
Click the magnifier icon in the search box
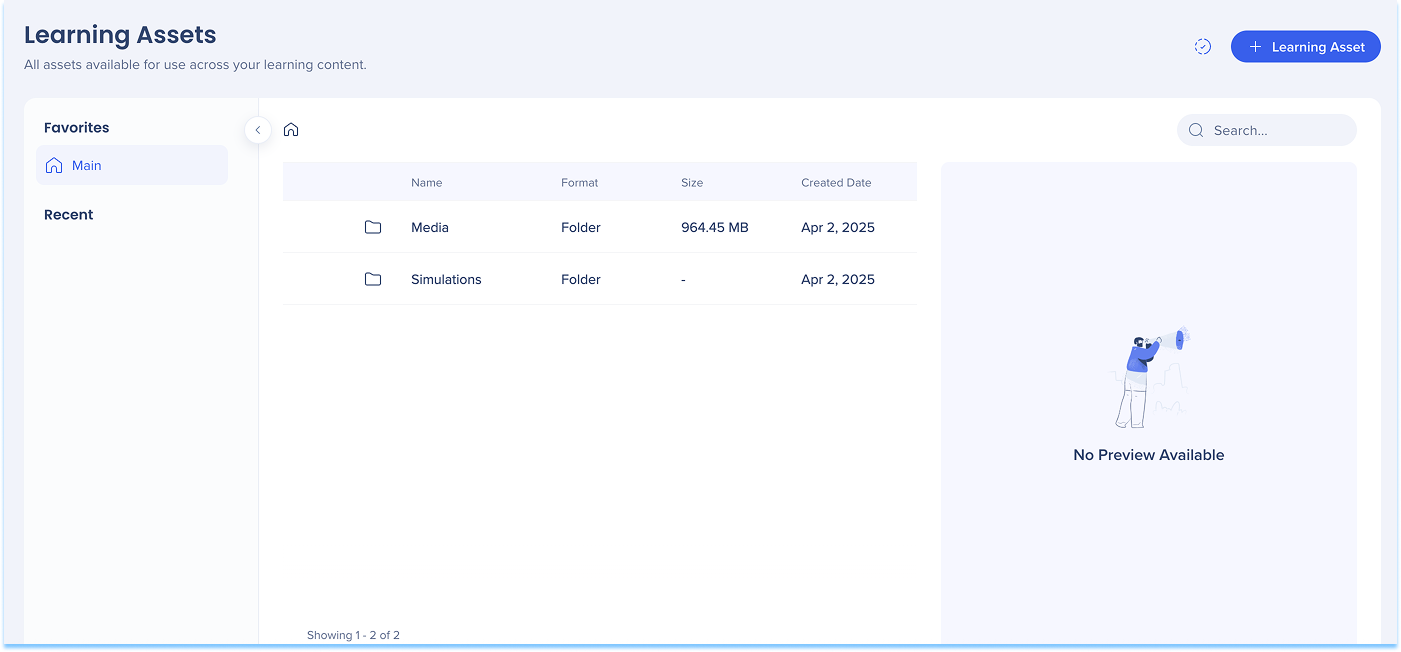click(1195, 130)
